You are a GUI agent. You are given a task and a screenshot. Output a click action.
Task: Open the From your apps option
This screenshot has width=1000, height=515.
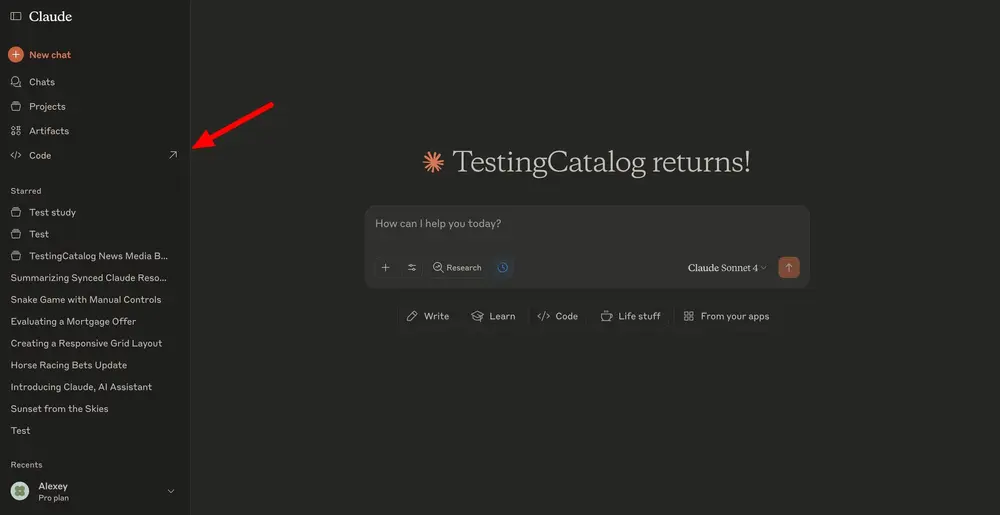coord(726,316)
